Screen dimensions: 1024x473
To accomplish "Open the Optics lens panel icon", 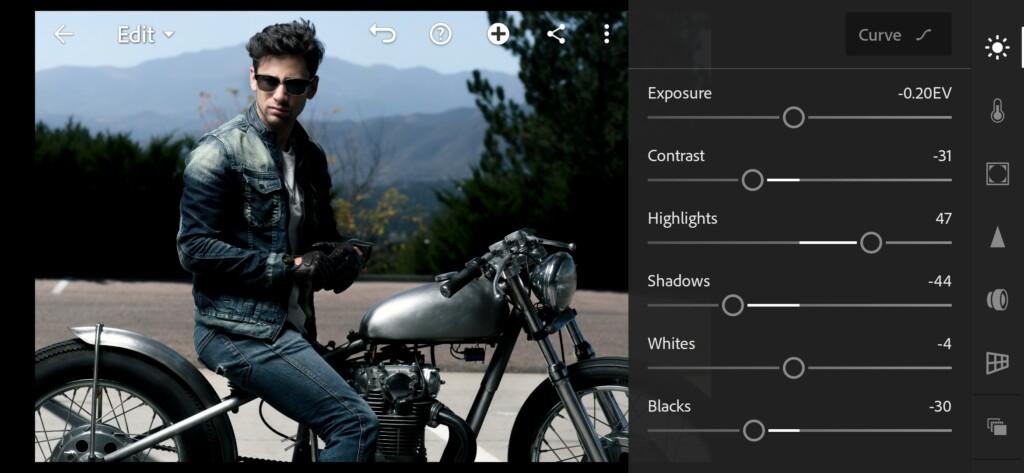I will tap(997, 300).
